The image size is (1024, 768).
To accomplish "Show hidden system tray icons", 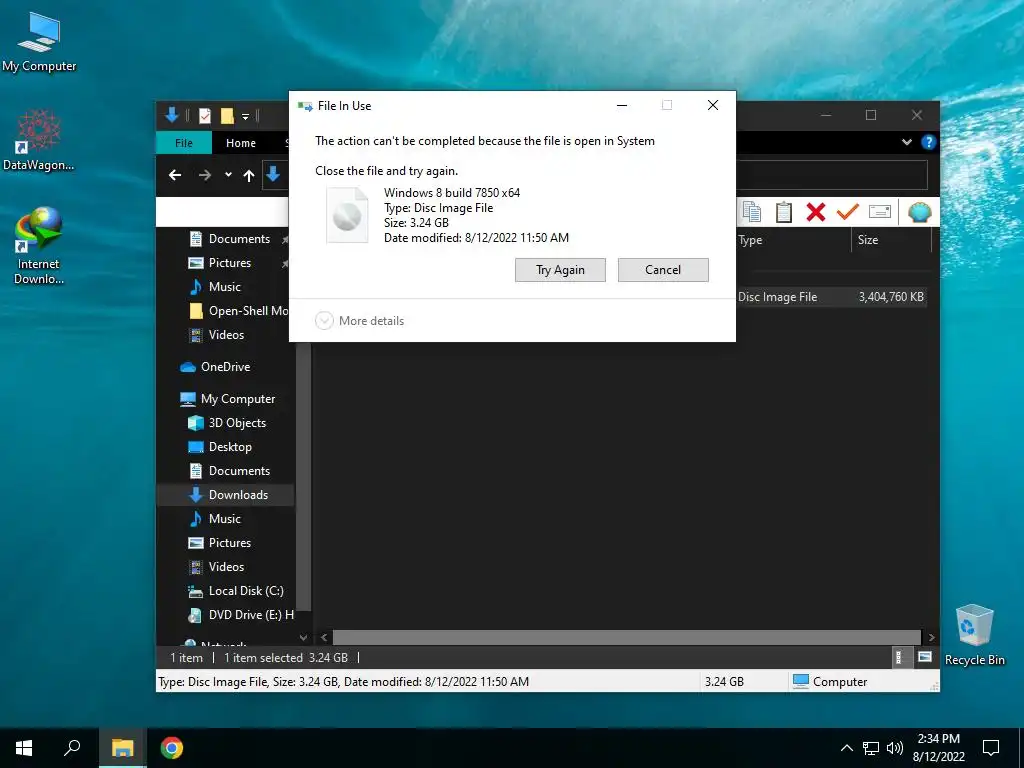I will click(x=846, y=748).
